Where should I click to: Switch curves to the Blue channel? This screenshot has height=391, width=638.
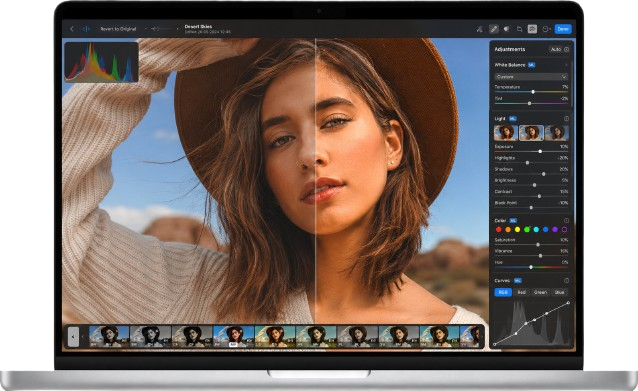559,292
